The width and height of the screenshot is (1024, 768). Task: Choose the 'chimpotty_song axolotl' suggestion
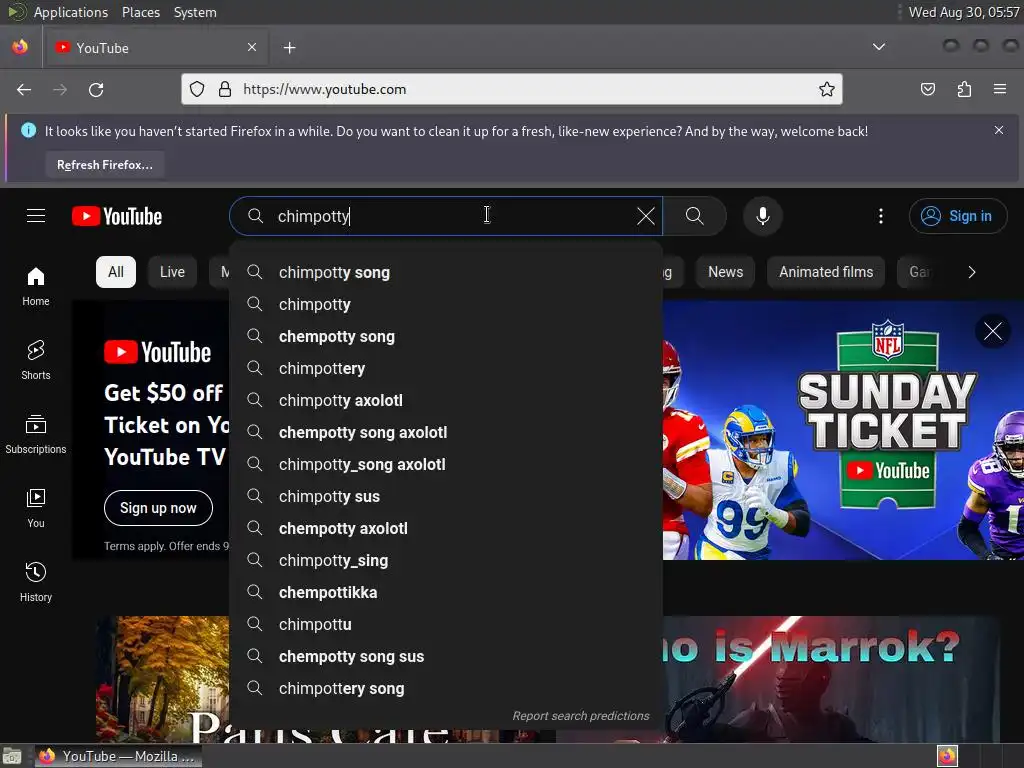tap(446, 464)
